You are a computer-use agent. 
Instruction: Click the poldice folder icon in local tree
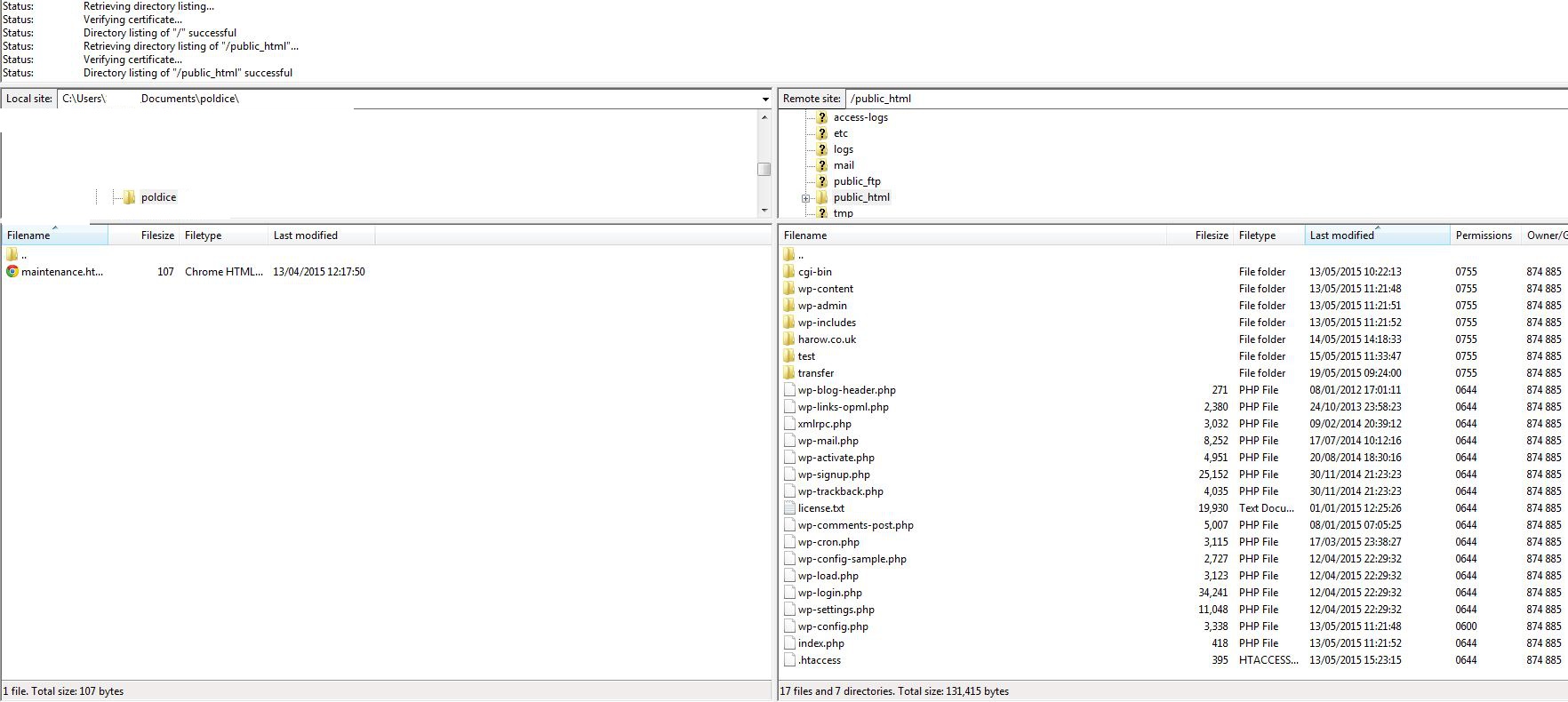(129, 197)
